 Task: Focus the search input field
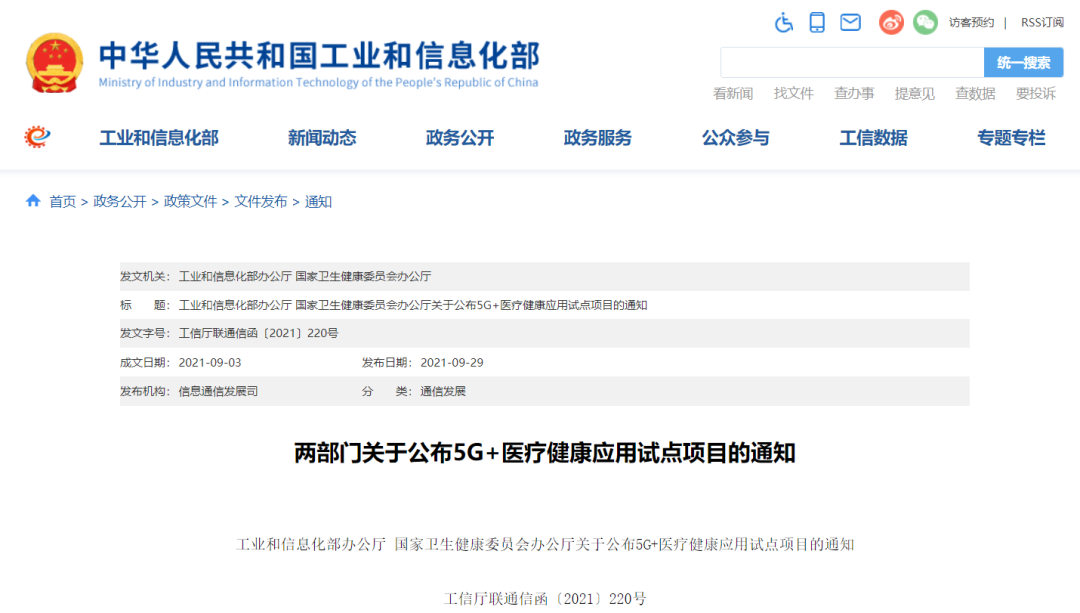[852, 63]
